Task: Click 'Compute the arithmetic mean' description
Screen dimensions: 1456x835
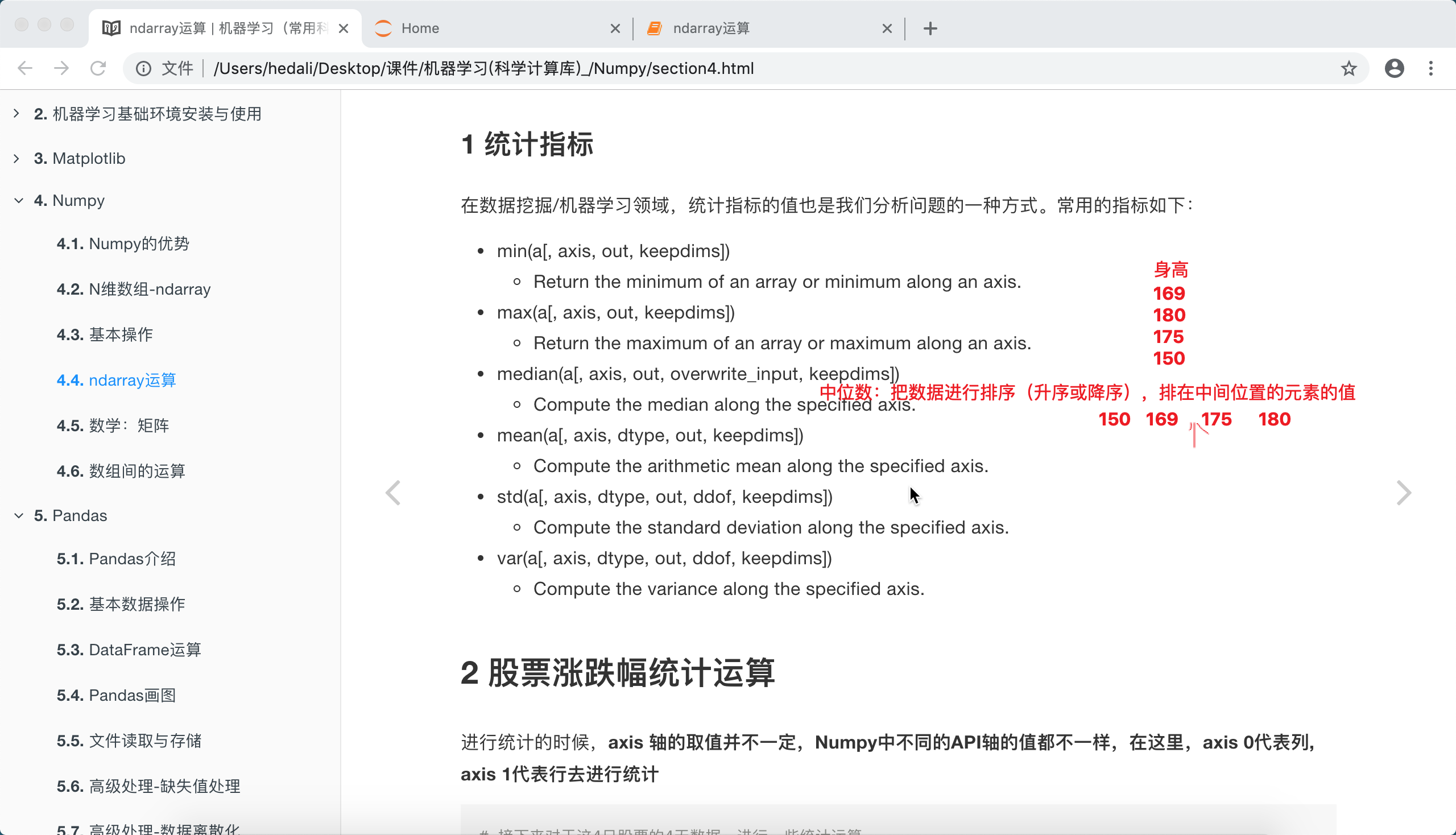Action: 761,466
